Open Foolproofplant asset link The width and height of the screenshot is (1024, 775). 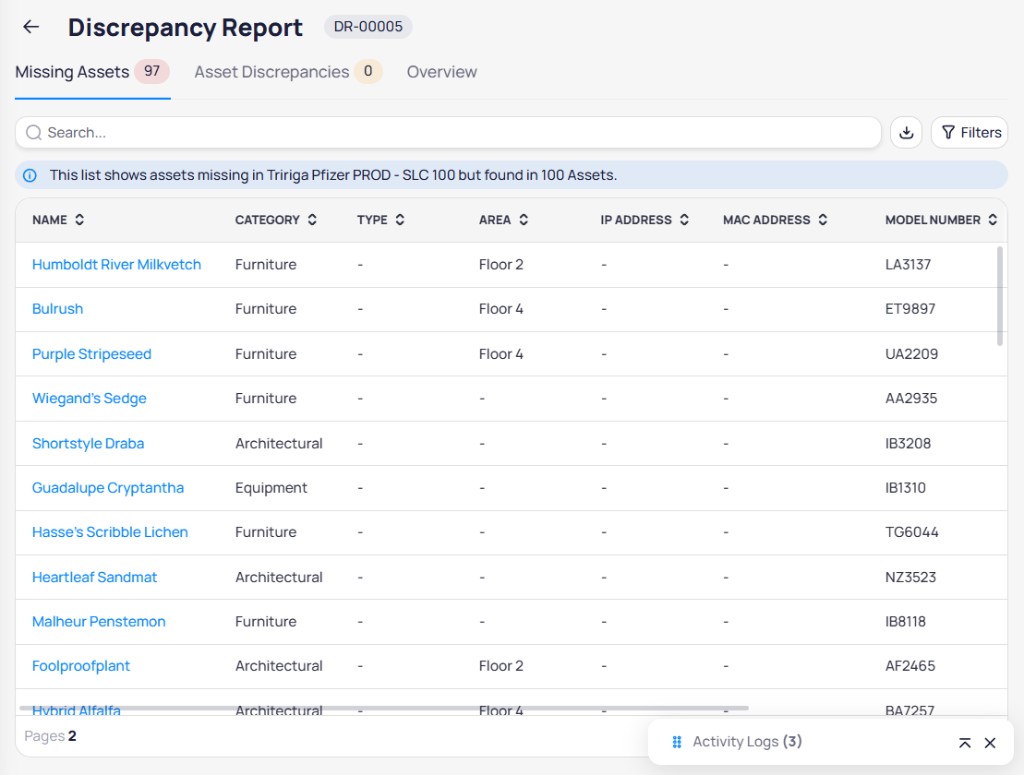point(81,666)
